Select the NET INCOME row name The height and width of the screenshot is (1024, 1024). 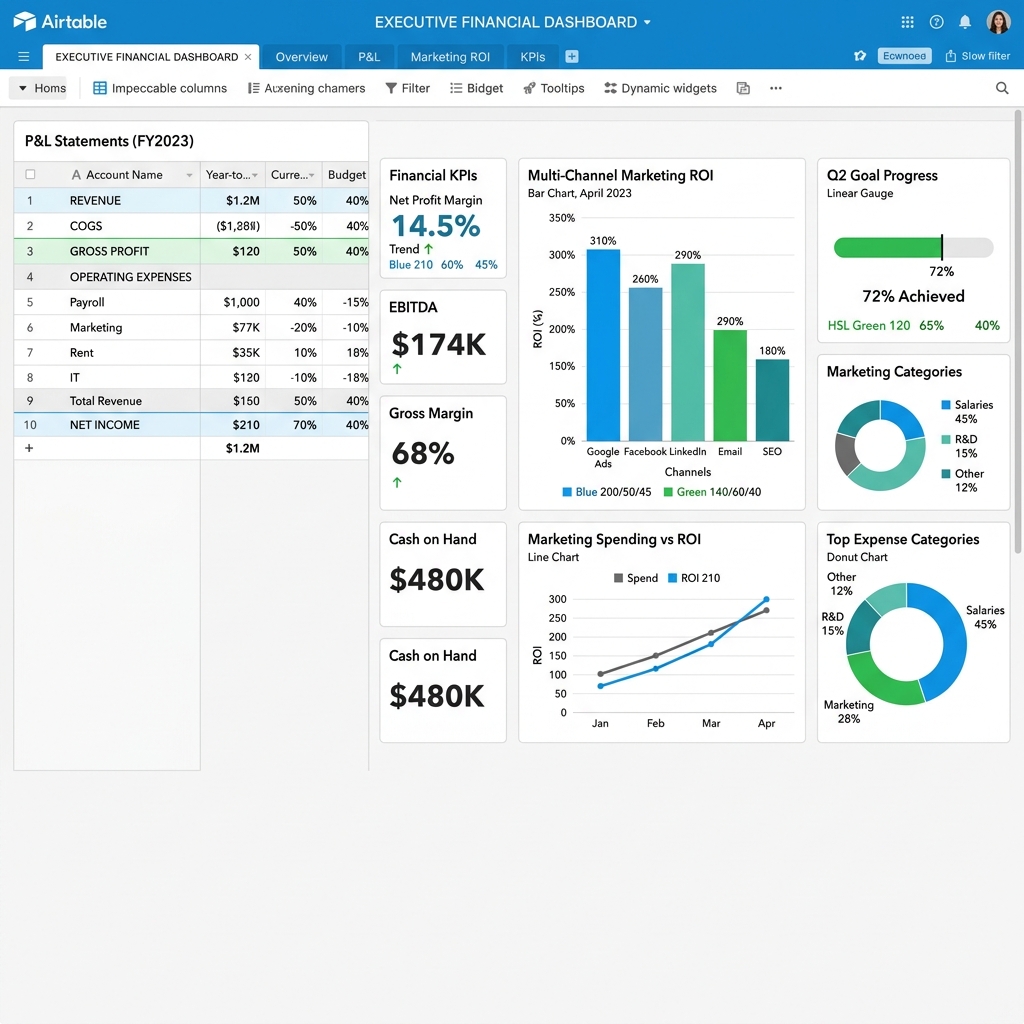click(x=104, y=424)
